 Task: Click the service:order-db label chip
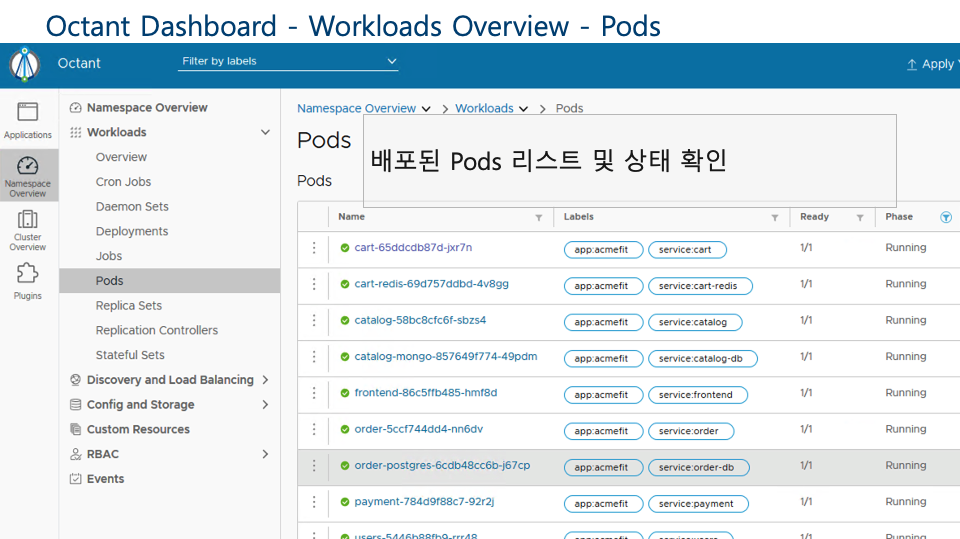coord(699,468)
